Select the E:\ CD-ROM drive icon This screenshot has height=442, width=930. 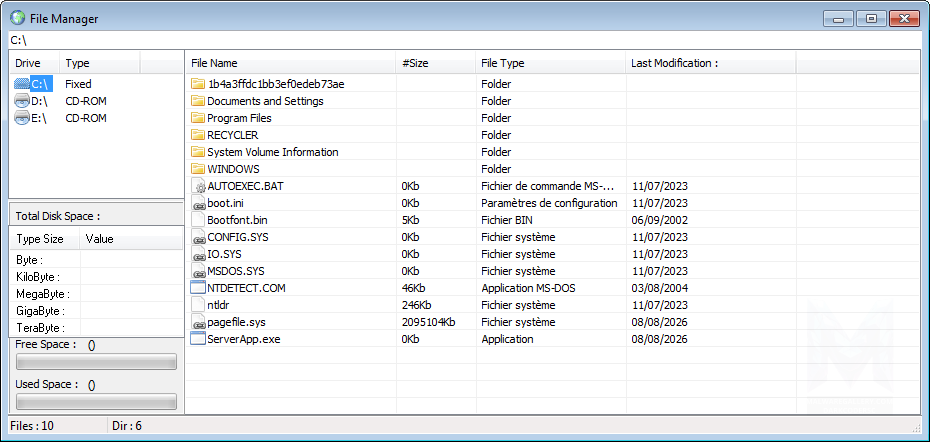click(21, 118)
